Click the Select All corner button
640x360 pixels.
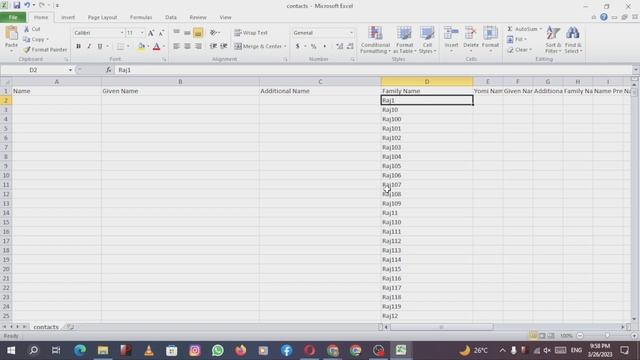(6, 82)
